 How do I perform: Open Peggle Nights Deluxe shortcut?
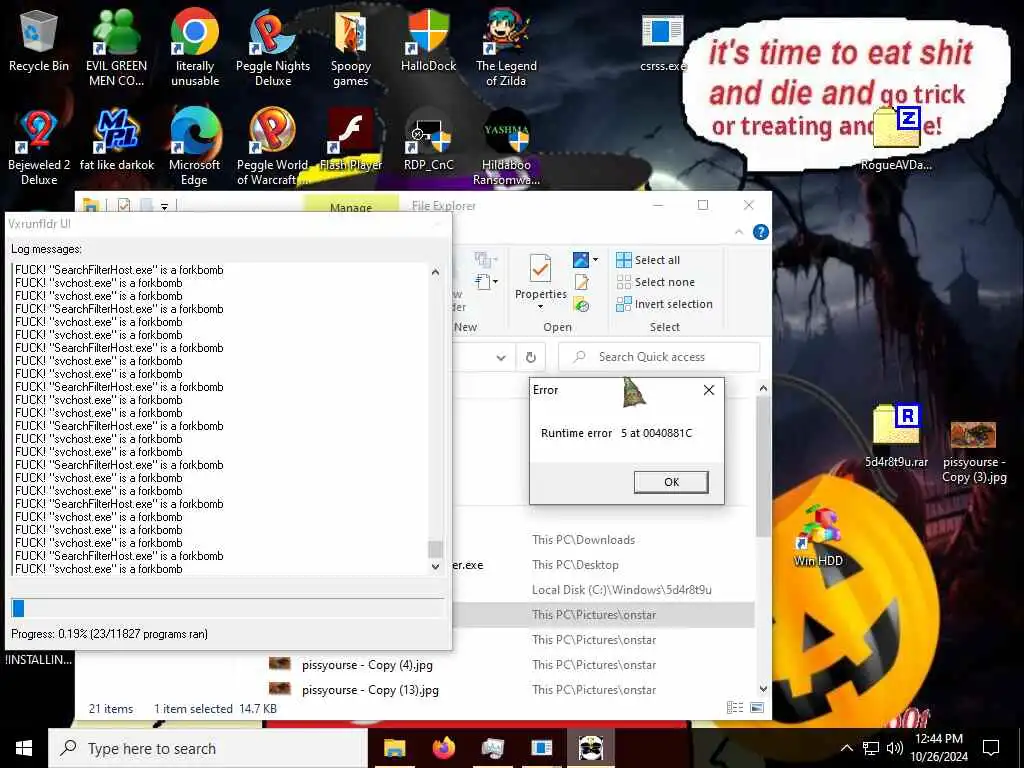pyautogui.click(x=273, y=47)
